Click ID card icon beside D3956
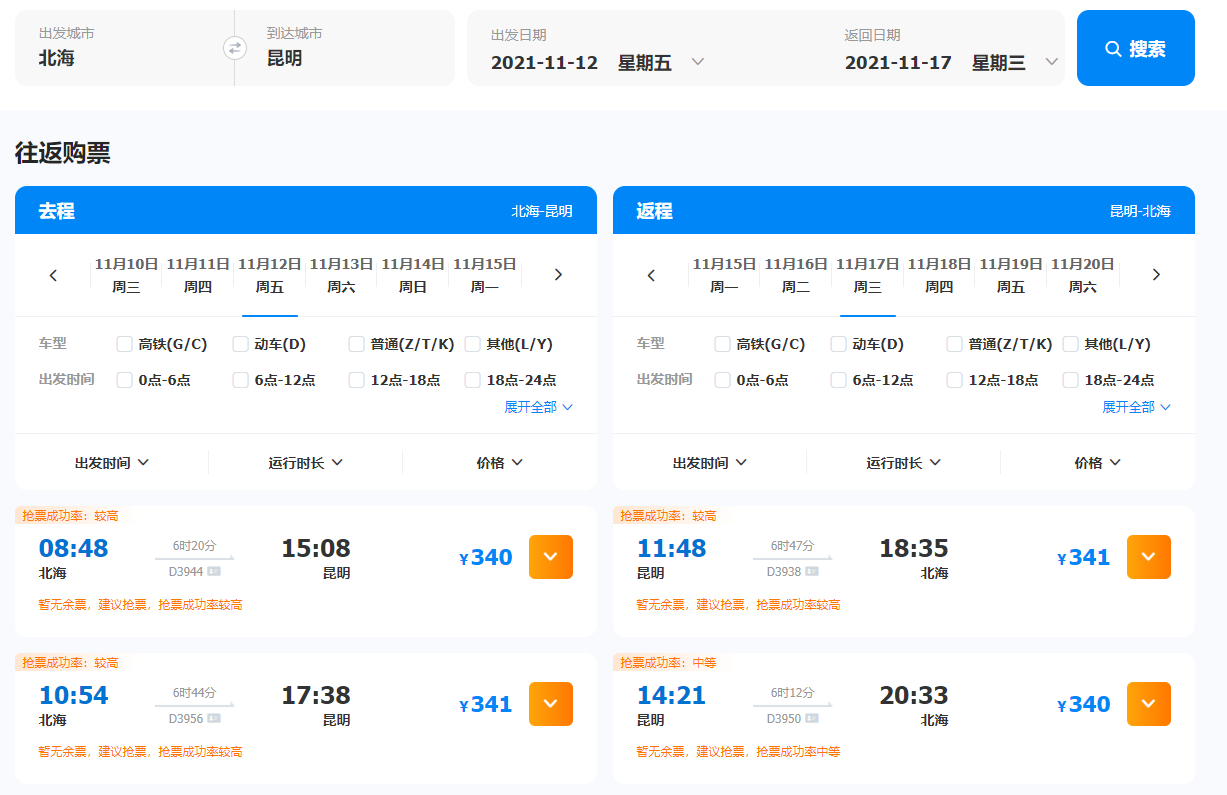Screen dimensions: 1227x795 tap(214, 718)
